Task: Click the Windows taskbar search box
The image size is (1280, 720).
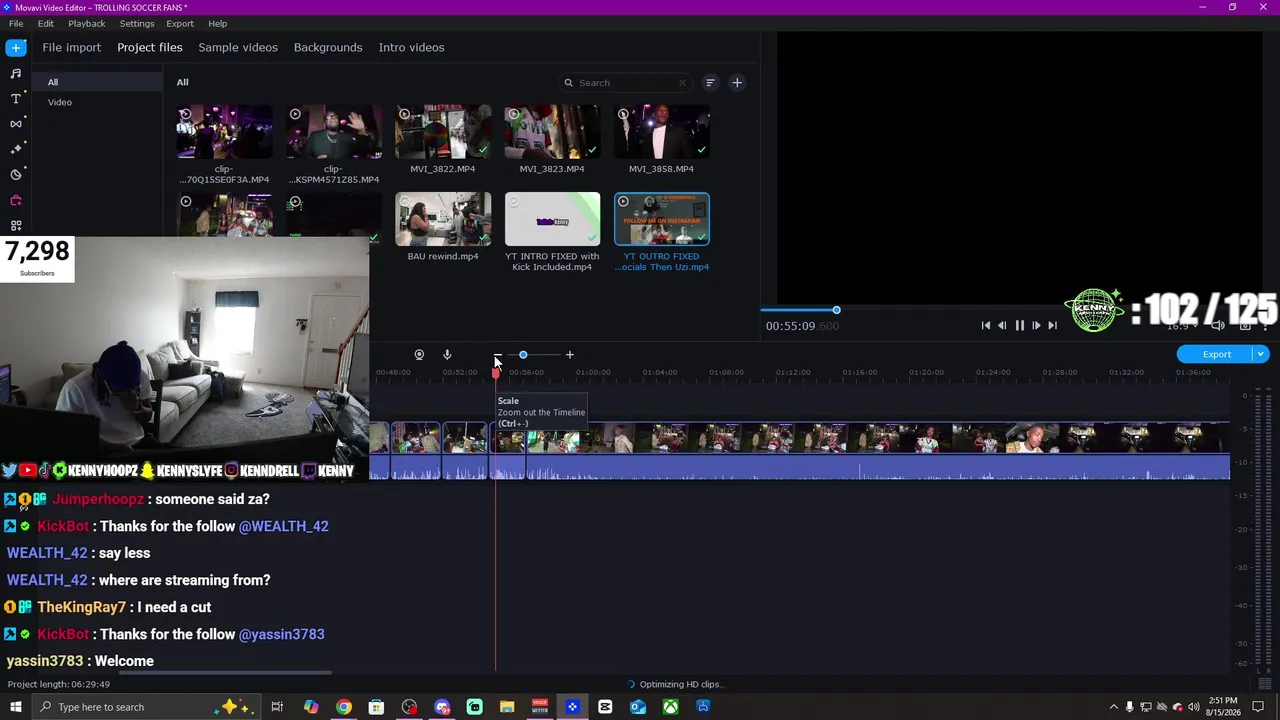Action: (148, 707)
